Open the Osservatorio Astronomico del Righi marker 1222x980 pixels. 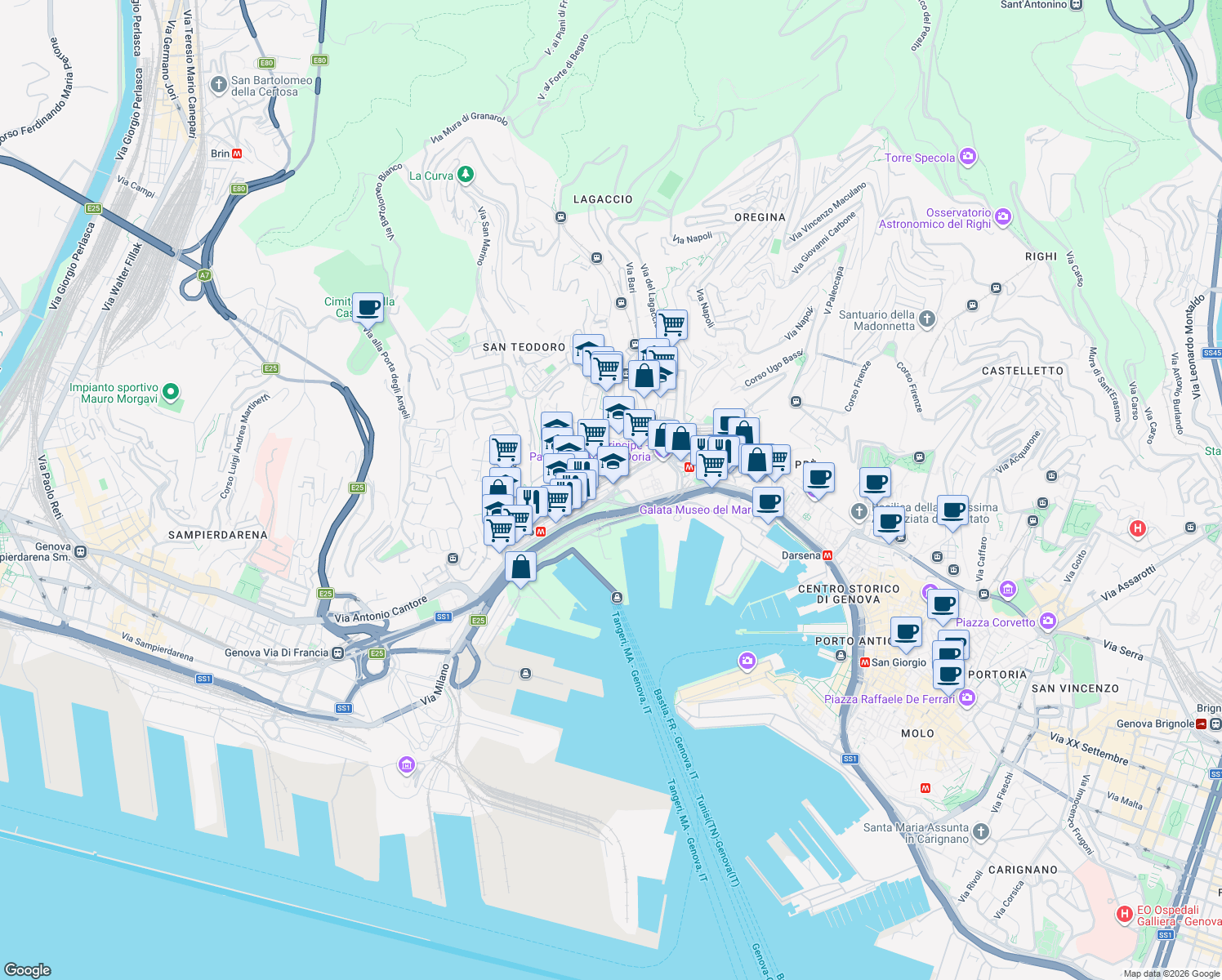1003,217
